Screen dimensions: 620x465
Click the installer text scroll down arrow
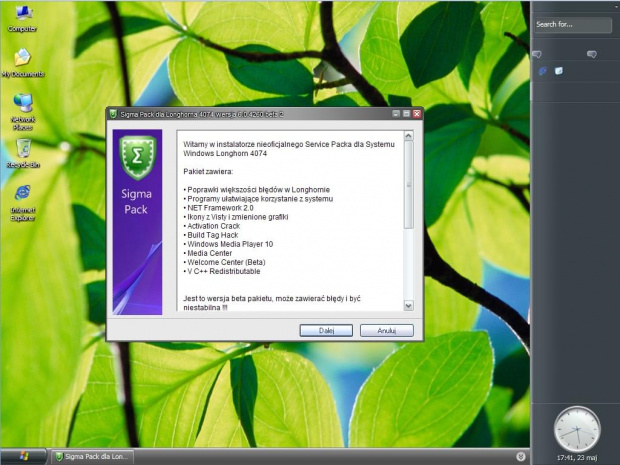(x=408, y=305)
